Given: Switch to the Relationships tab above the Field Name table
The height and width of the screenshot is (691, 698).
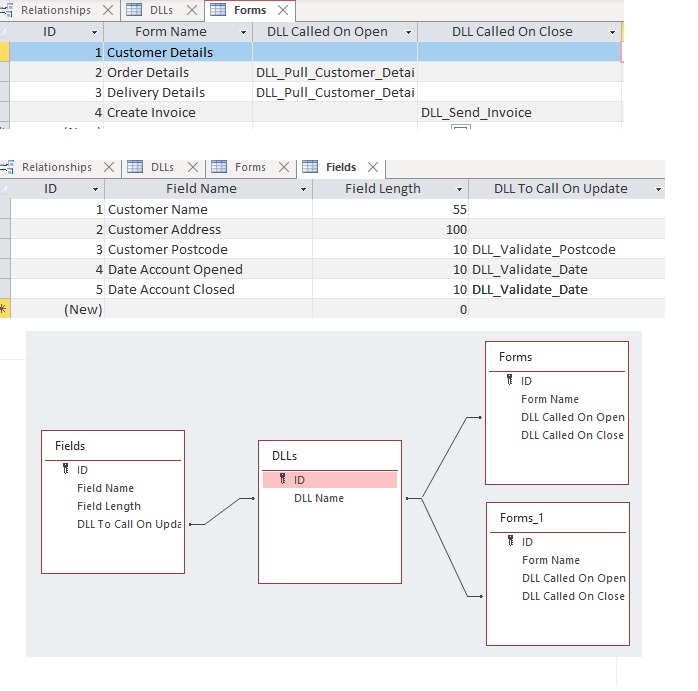Looking at the screenshot, I should (x=57, y=167).
